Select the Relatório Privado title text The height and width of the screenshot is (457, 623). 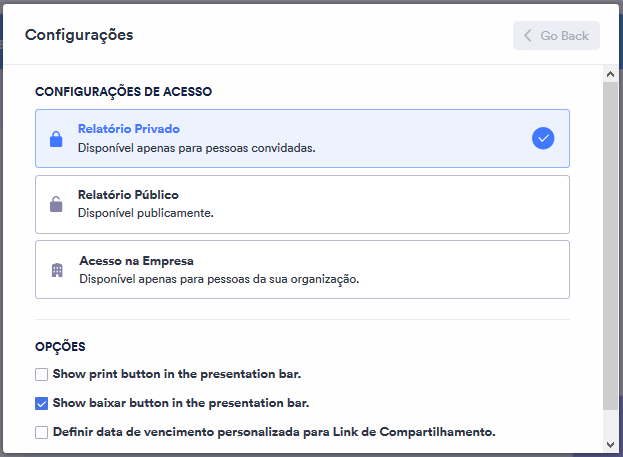[x=128, y=129]
